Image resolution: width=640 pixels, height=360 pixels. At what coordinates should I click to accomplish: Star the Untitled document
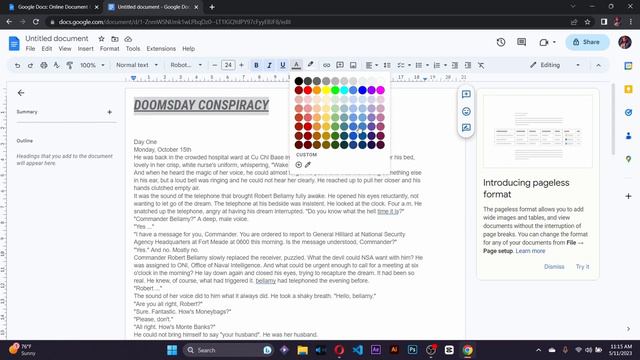[101, 39]
